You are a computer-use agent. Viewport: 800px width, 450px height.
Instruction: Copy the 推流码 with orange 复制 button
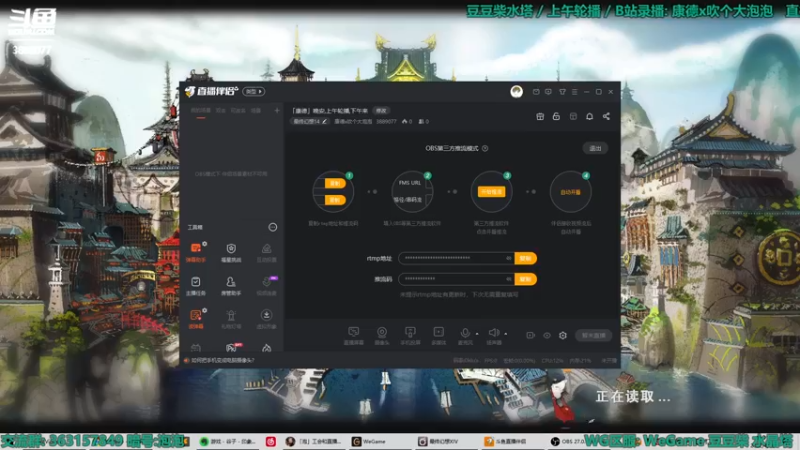(x=526, y=279)
